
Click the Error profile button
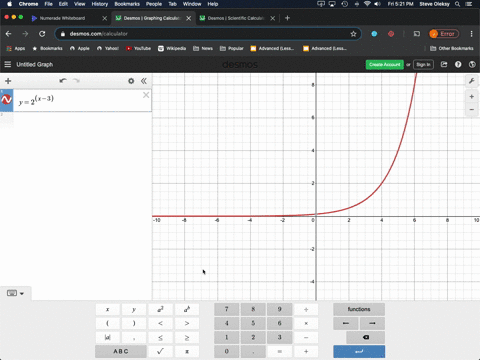click(x=444, y=34)
